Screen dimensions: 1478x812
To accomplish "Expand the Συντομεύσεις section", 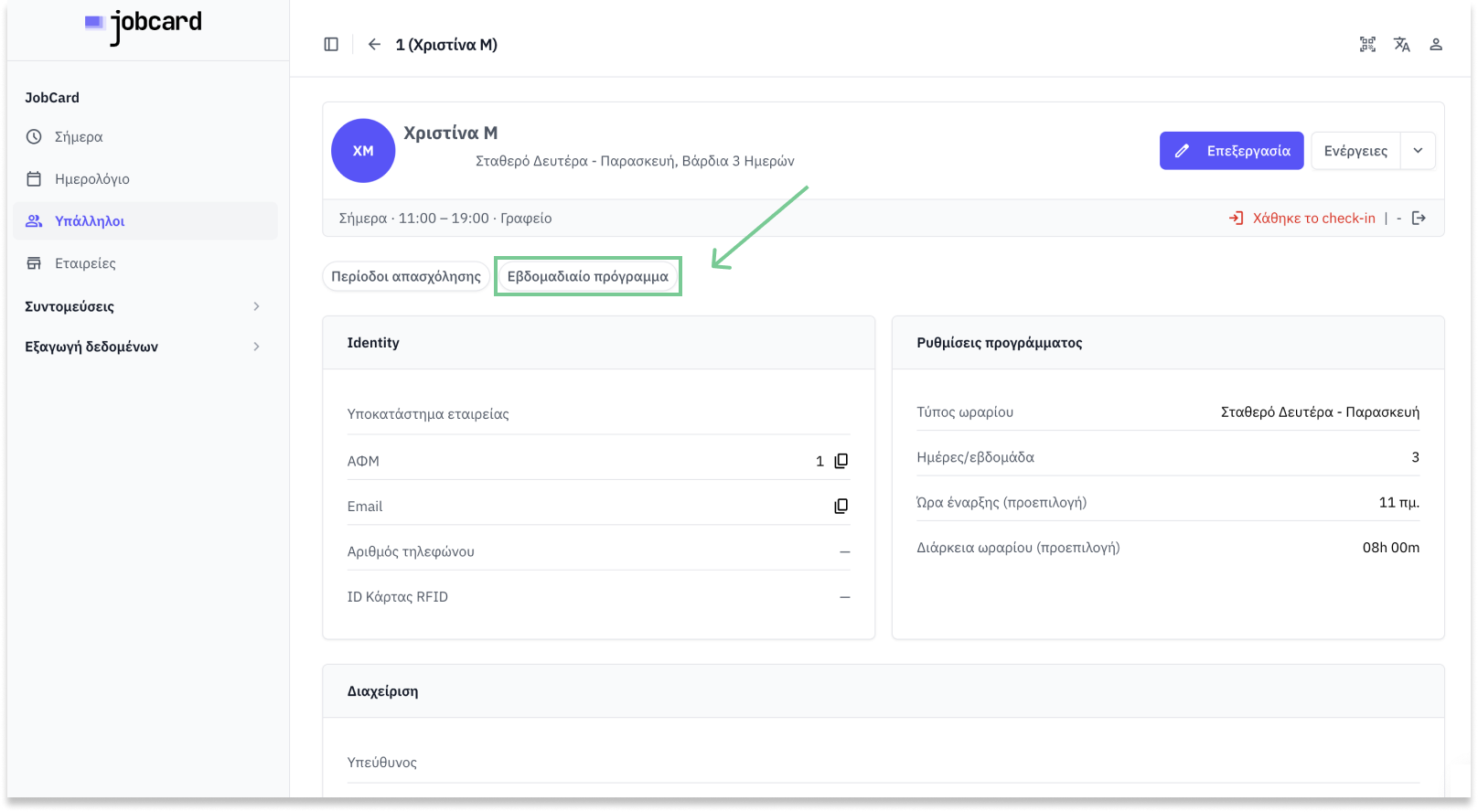I will [144, 306].
